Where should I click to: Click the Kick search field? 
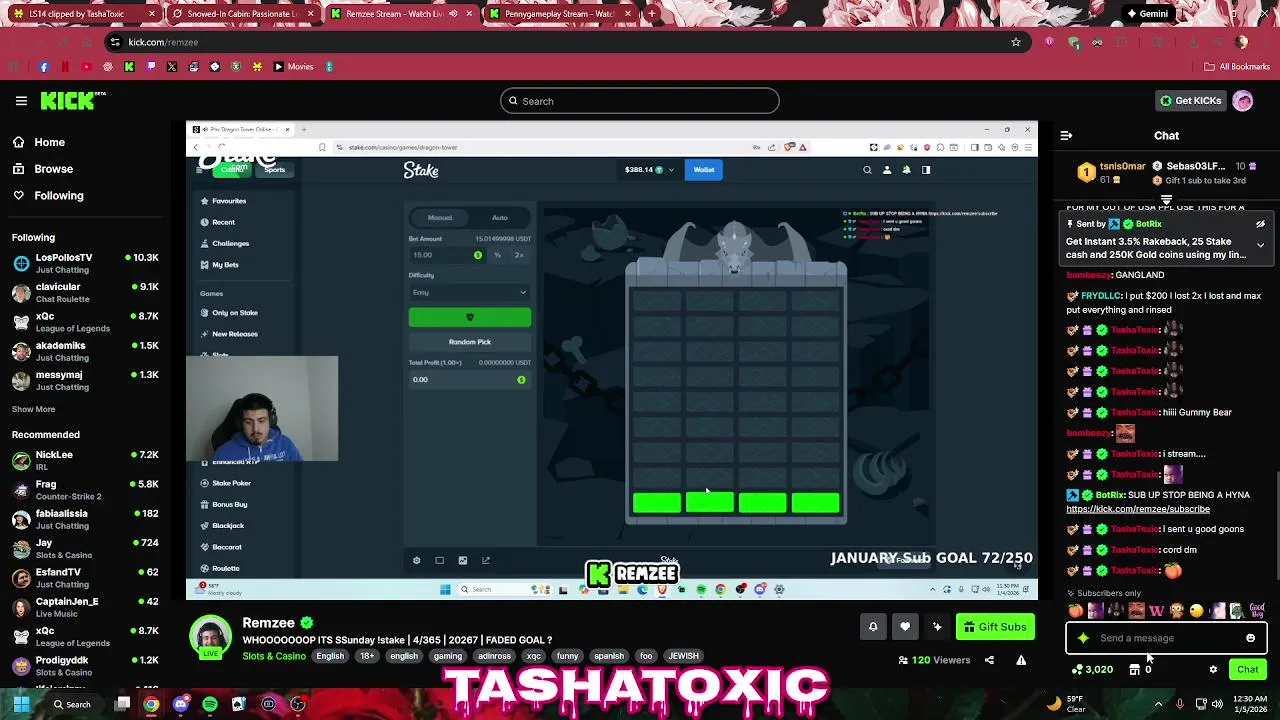point(640,101)
